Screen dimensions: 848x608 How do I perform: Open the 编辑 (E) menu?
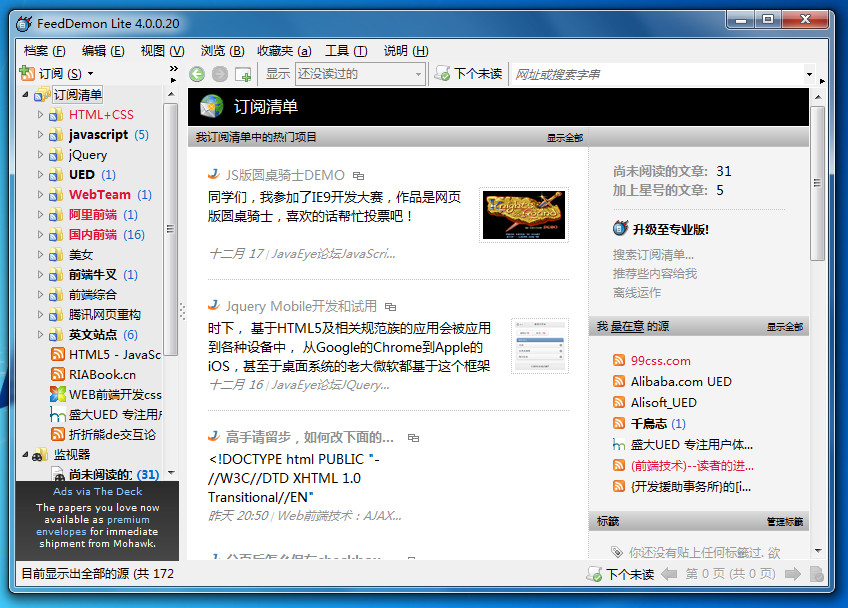tap(103, 51)
